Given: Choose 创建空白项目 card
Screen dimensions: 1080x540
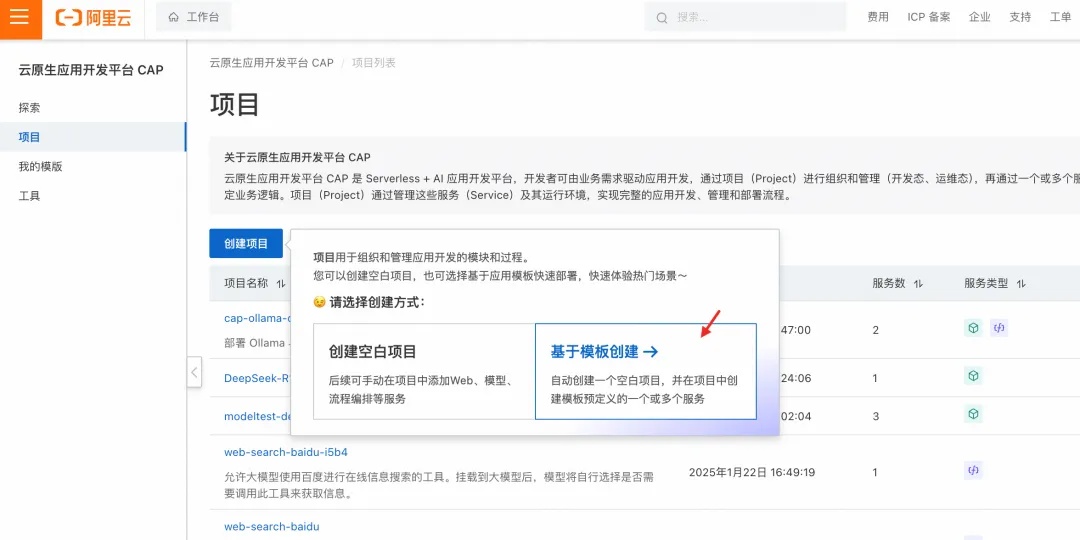Looking at the screenshot, I should [x=424, y=371].
